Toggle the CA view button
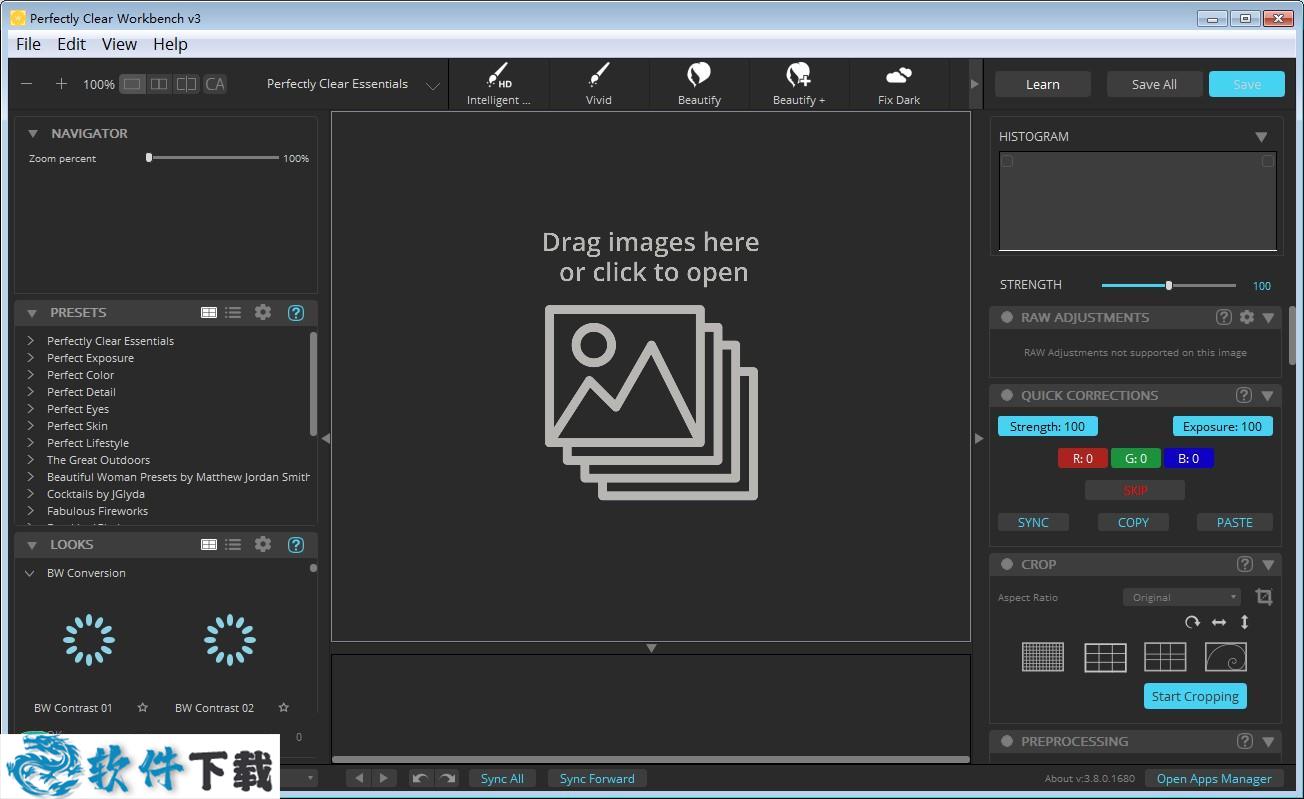 tap(215, 84)
